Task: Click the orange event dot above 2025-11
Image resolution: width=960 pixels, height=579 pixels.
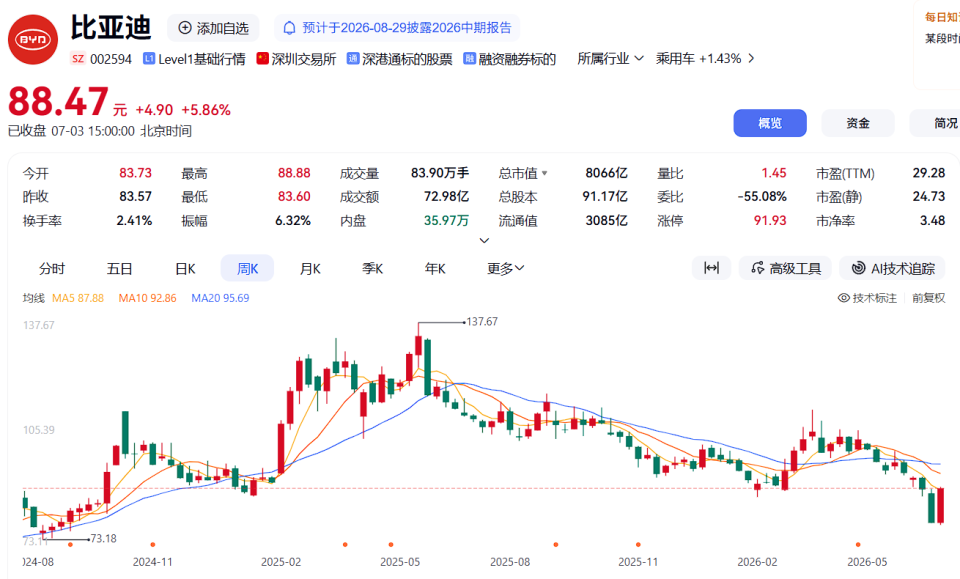Action: [x=638, y=544]
